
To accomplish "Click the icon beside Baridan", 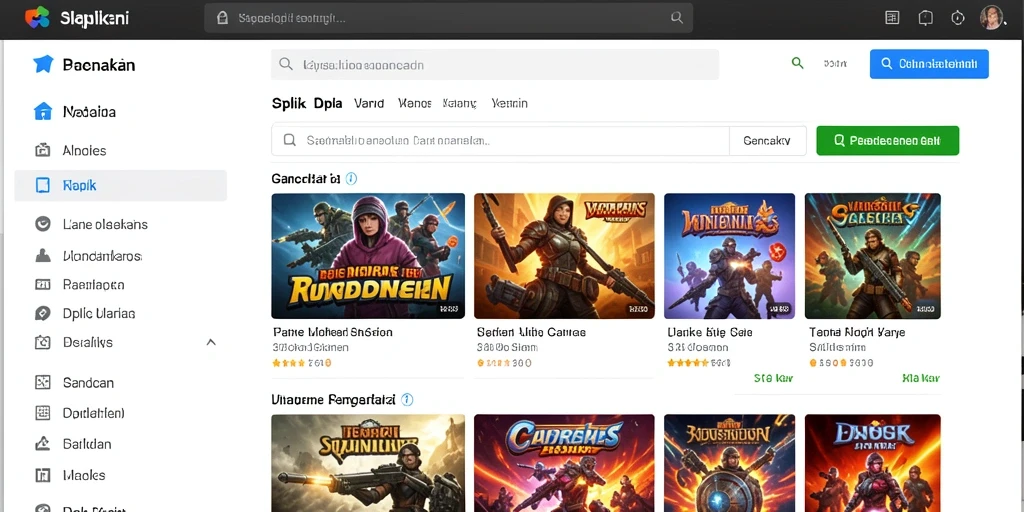I will 42,444.
